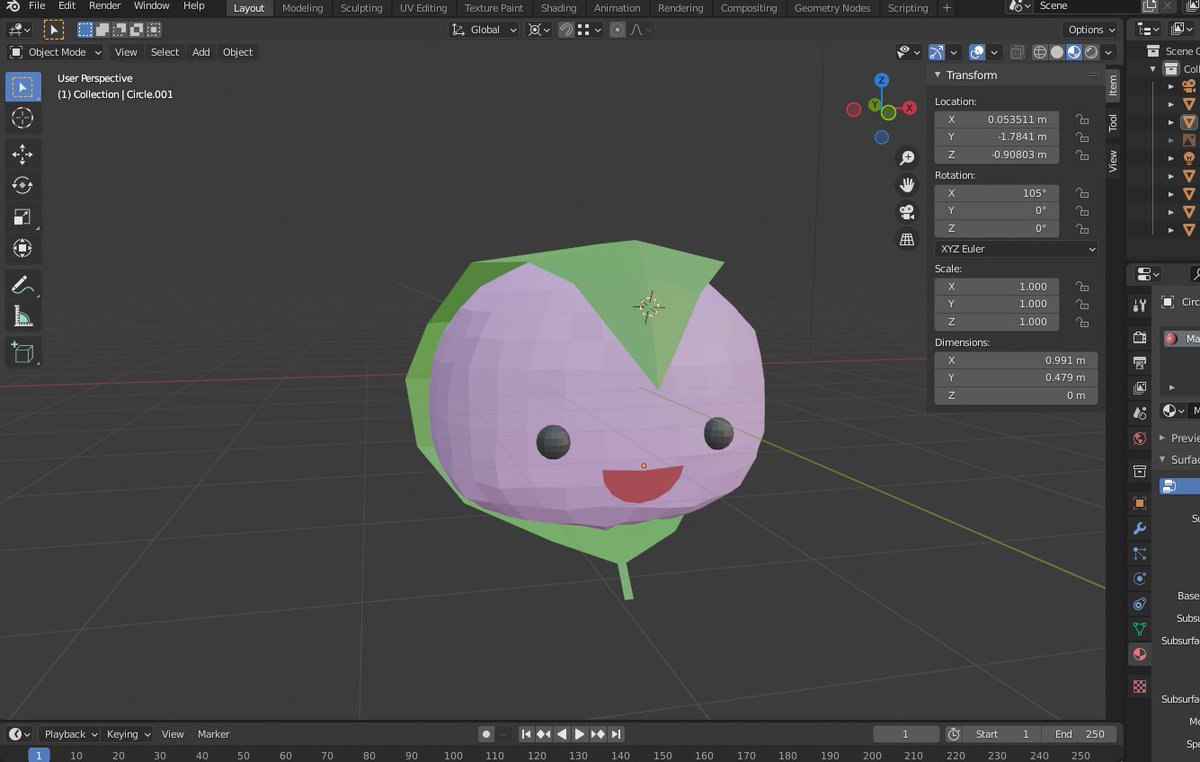
Task: Switch to solid viewport shading
Action: [x=1057, y=52]
